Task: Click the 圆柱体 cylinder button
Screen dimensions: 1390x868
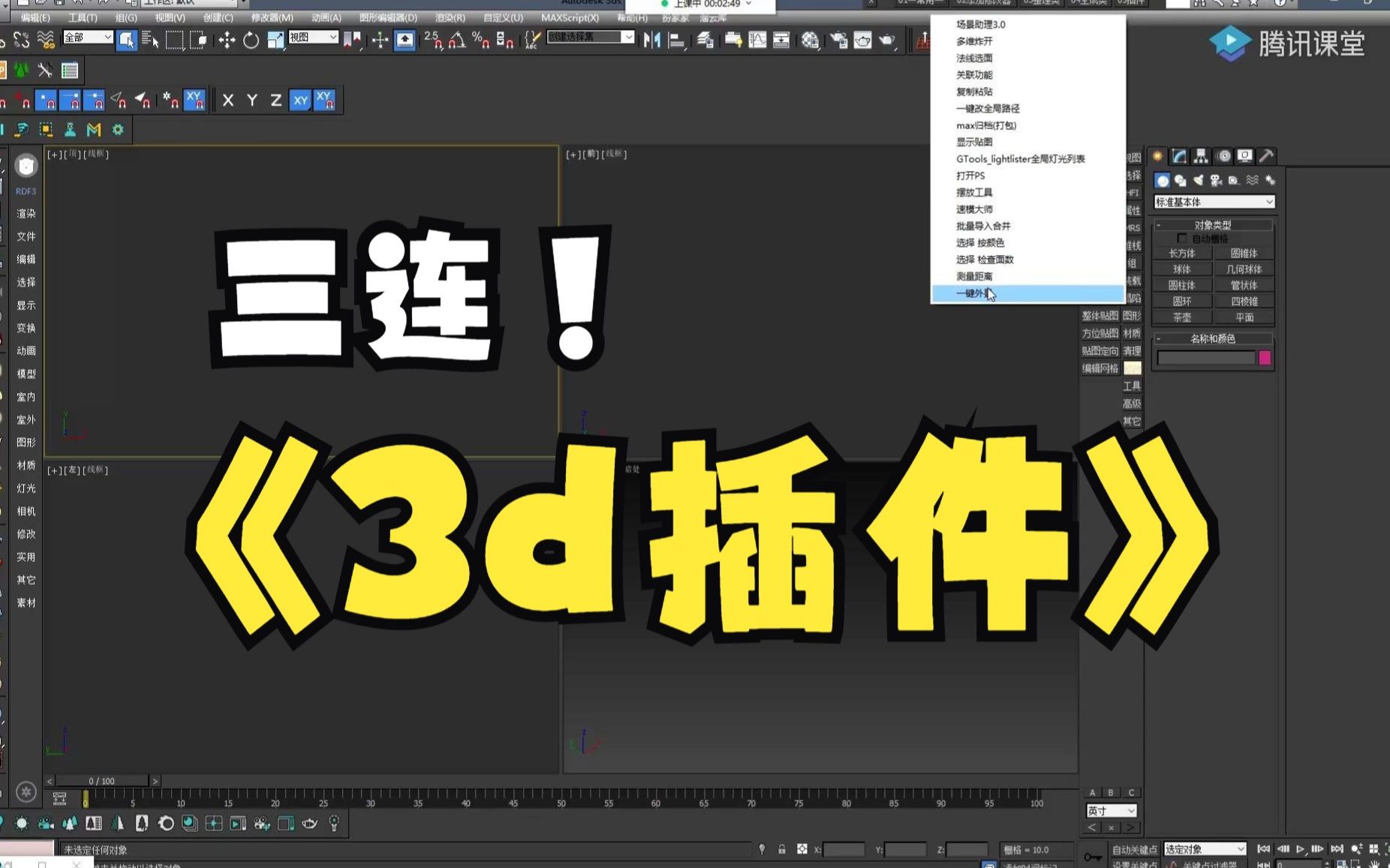Action: 1182,285
